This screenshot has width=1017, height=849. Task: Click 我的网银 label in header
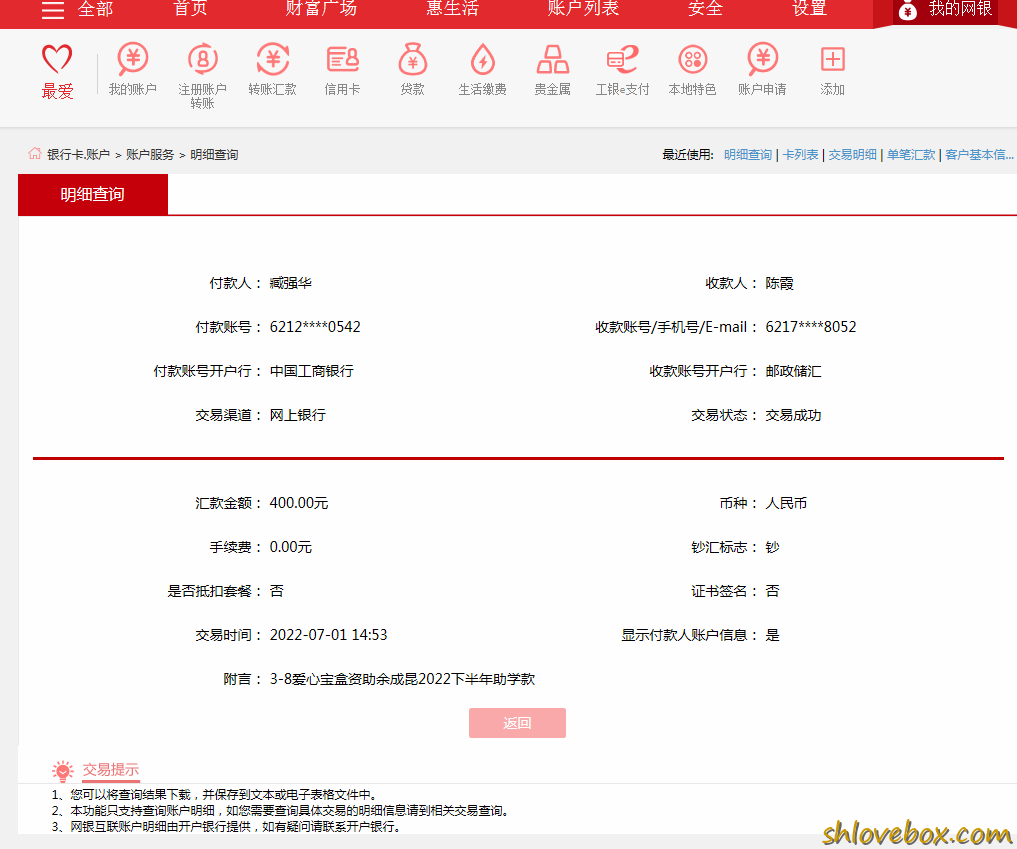(961, 9)
